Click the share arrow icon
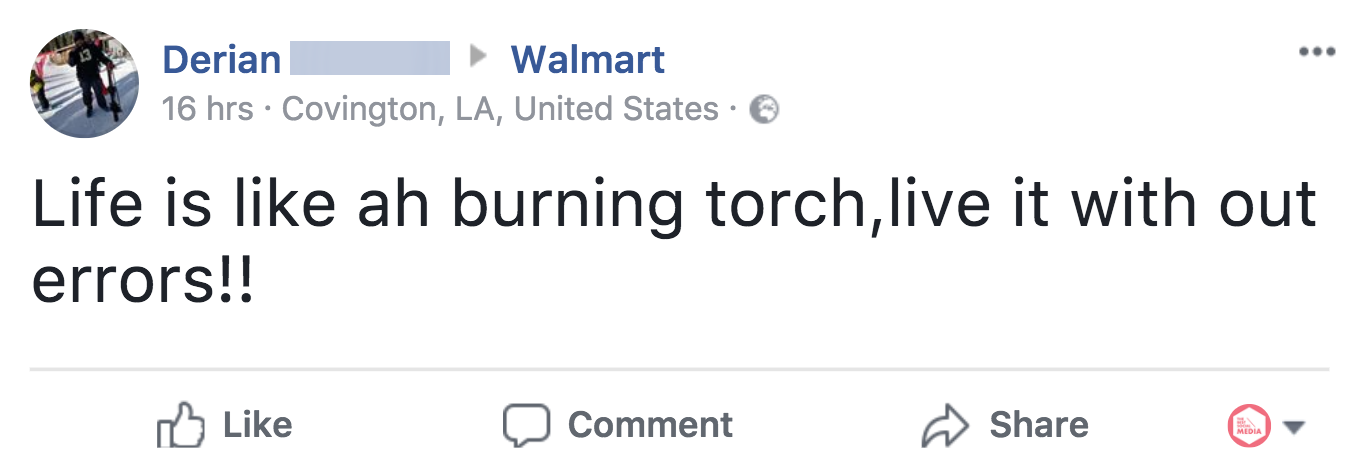Screen dimensions: 1360x476 pos(945,426)
